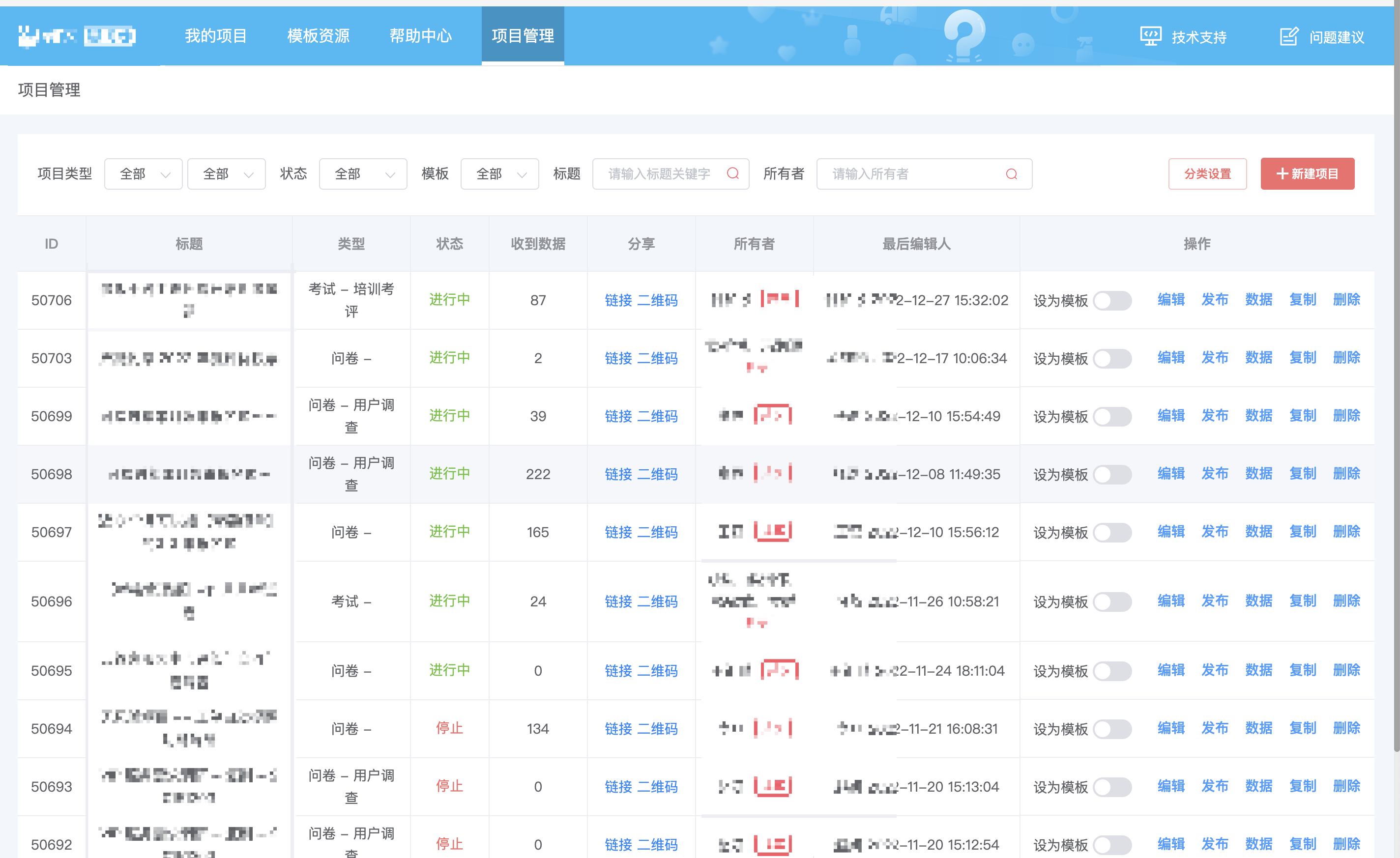Open 数据 for project 50694
This screenshot has height=858, width=1400.
pyautogui.click(x=1258, y=727)
